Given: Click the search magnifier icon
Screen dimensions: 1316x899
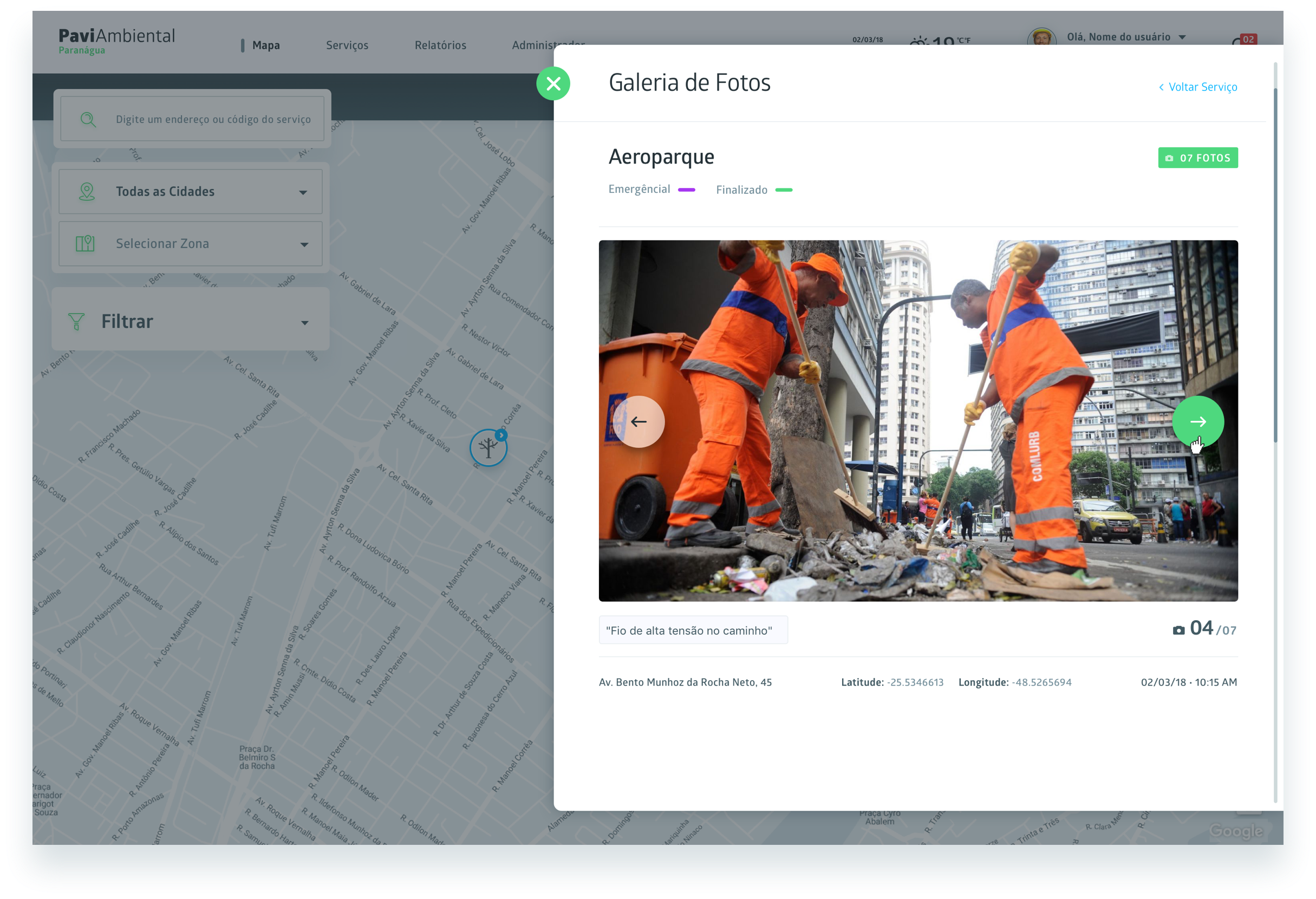Looking at the screenshot, I should 88,120.
